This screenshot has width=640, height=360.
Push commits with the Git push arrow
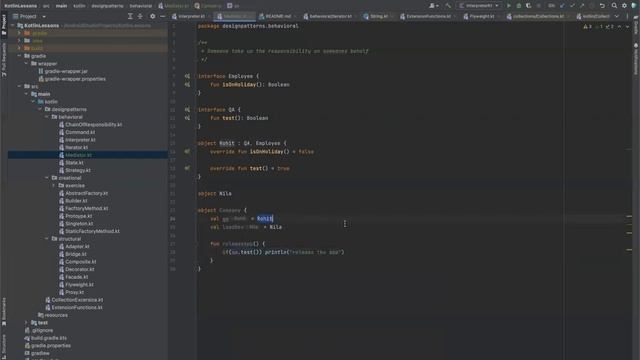[582, 6]
